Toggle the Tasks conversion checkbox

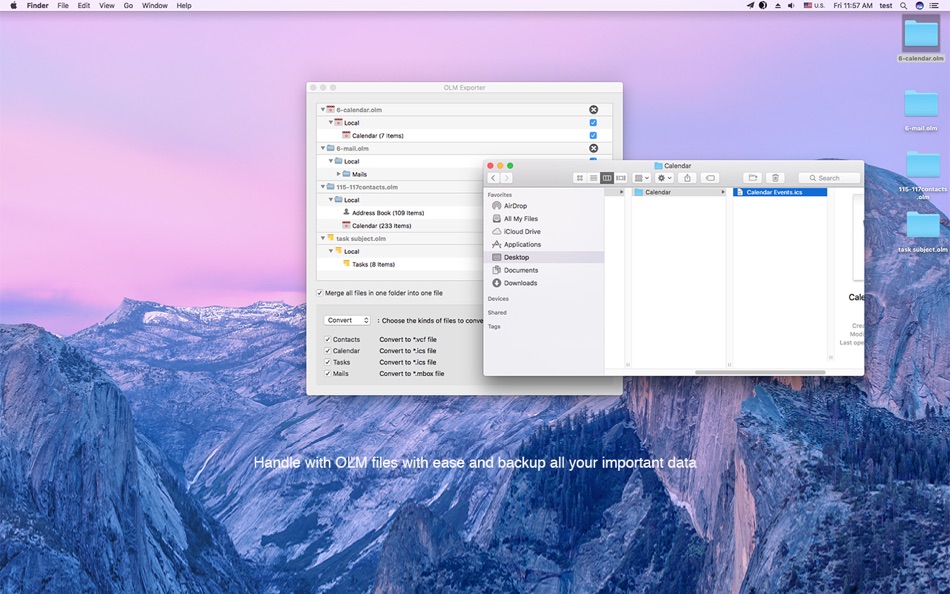click(327, 362)
